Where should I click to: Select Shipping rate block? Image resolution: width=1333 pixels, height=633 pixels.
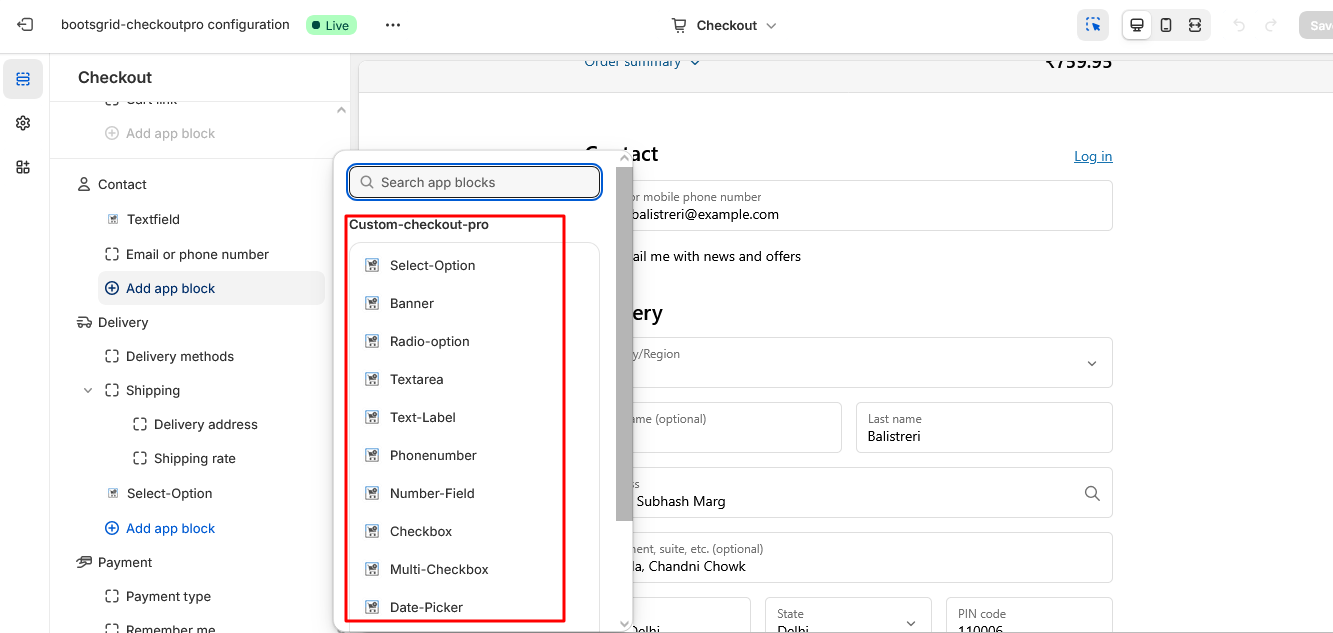[195, 458]
